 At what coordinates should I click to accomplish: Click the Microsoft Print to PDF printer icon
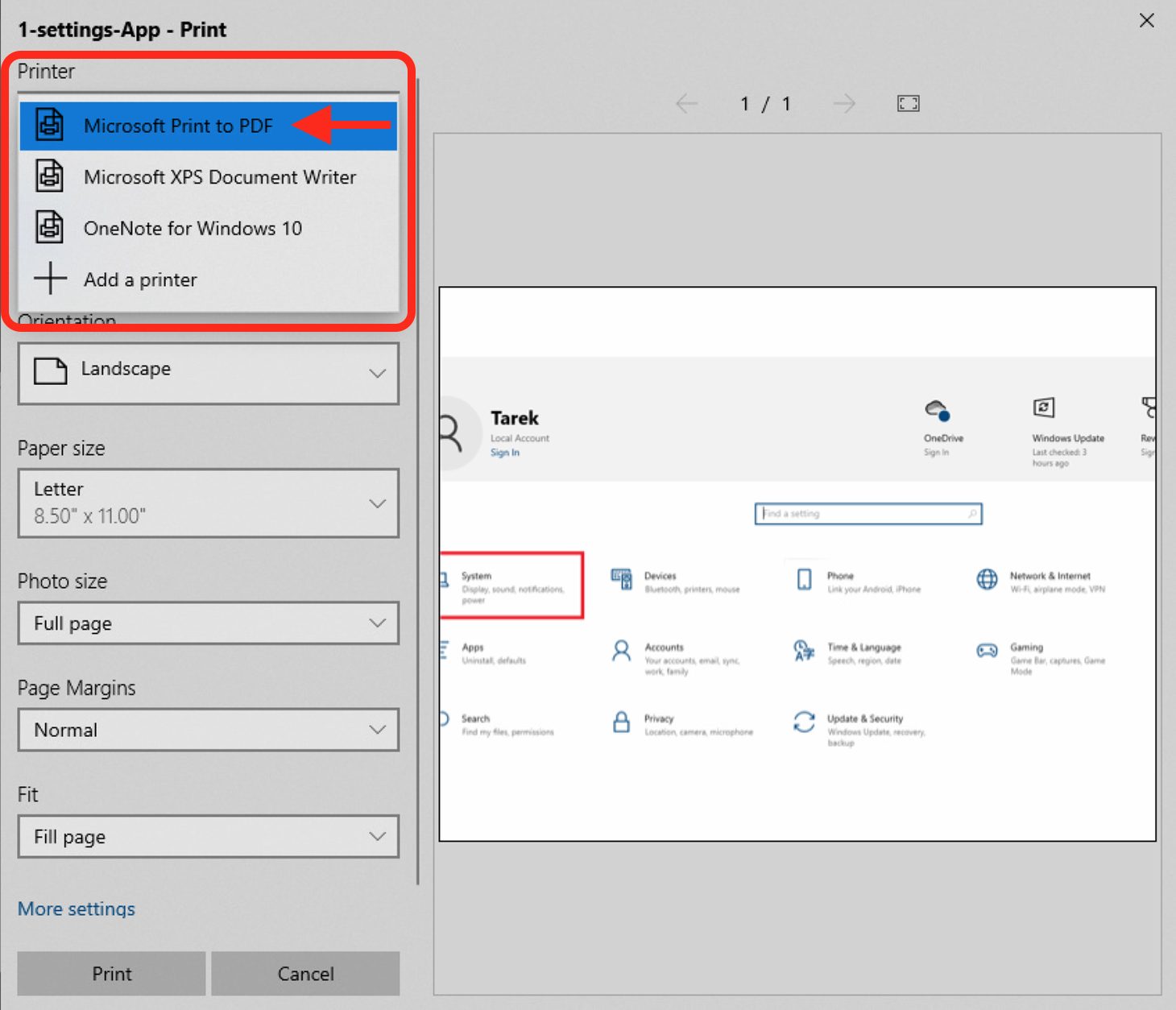click(x=50, y=125)
